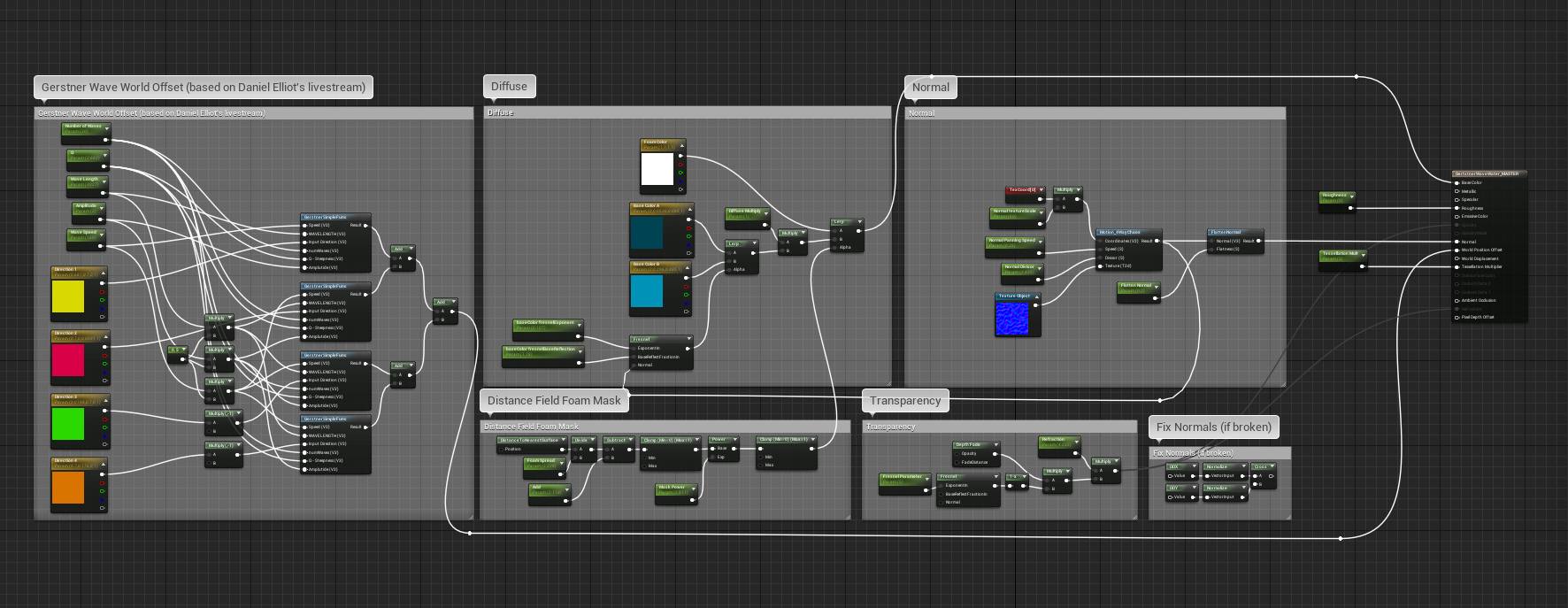Click the World Position Offset input pin
1568x608 pixels.
[1457, 250]
